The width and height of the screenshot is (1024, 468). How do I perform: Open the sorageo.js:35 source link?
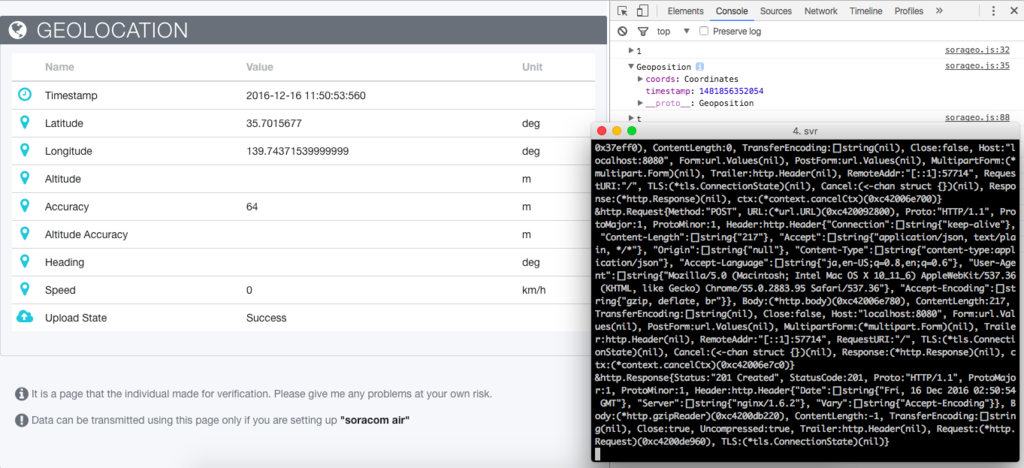point(978,65)
